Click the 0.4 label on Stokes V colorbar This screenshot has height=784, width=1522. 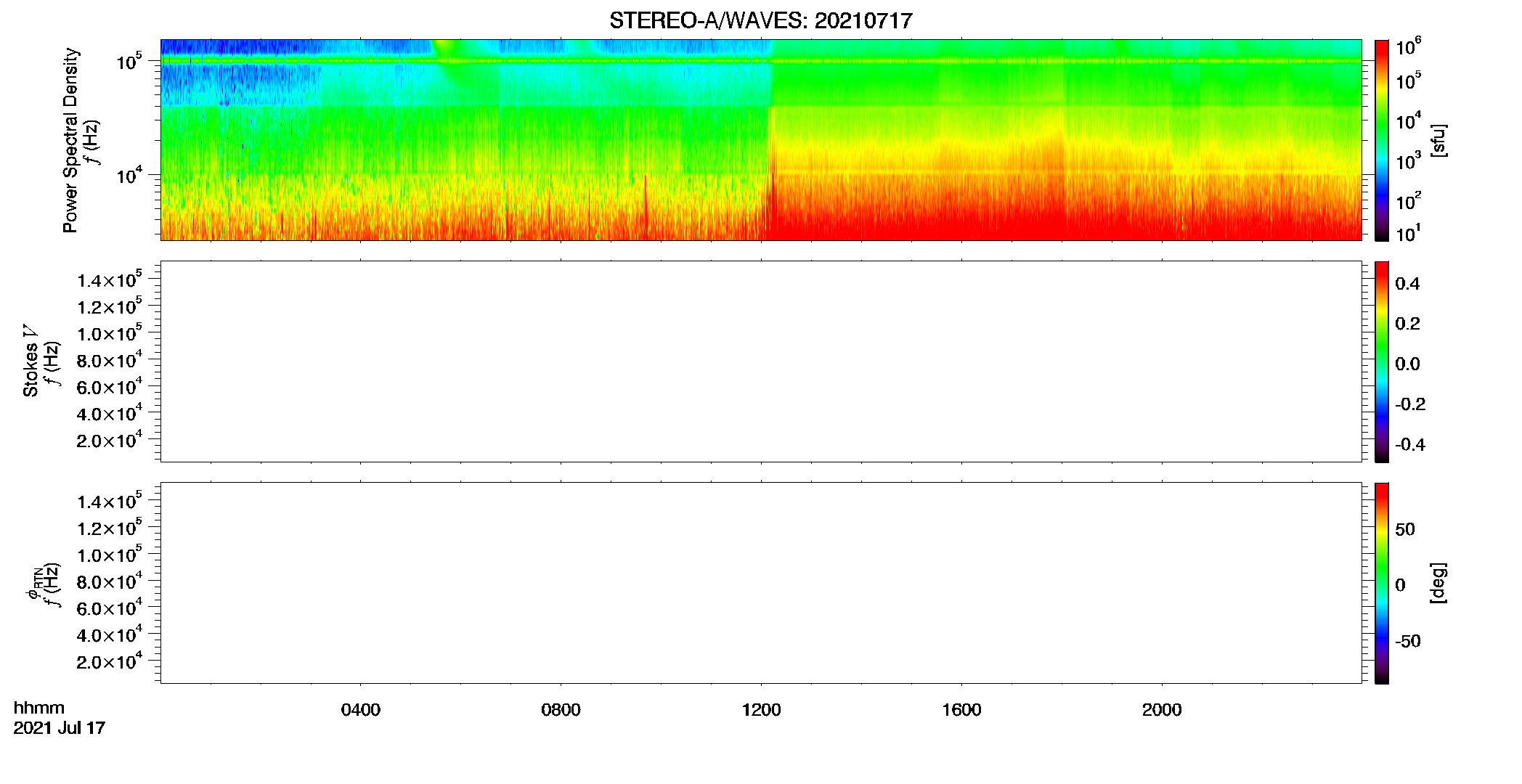pyautogui.click(x=1407, y=284)
